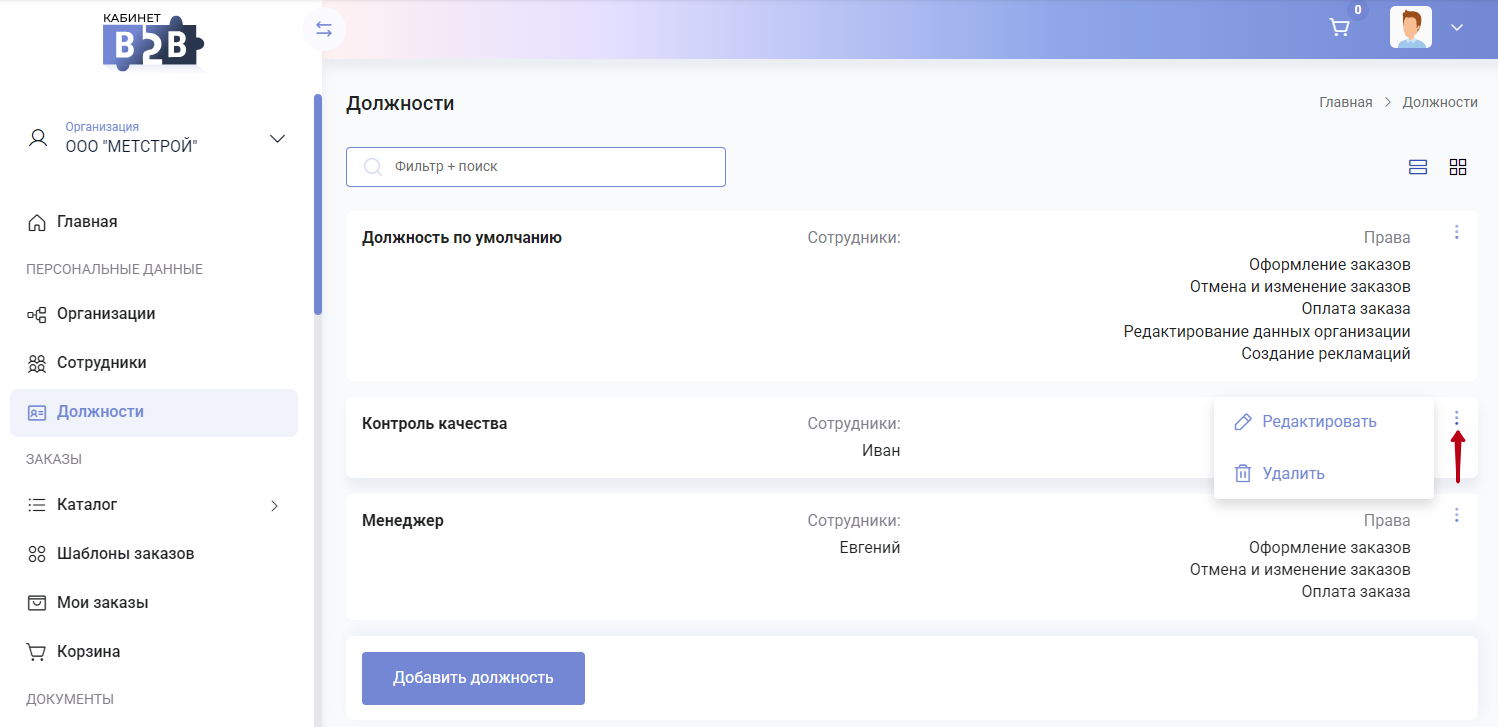Click the user avatar picture

pos(1411,27)
